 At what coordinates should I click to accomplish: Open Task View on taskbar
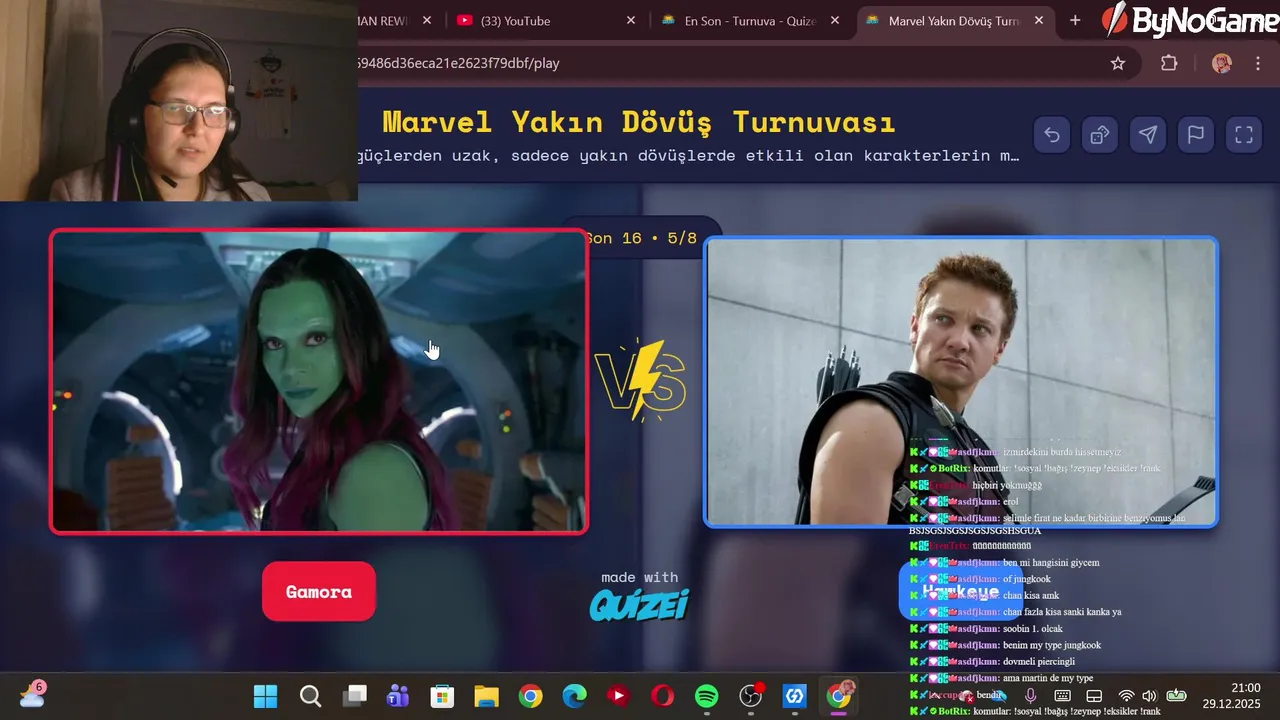354,696
